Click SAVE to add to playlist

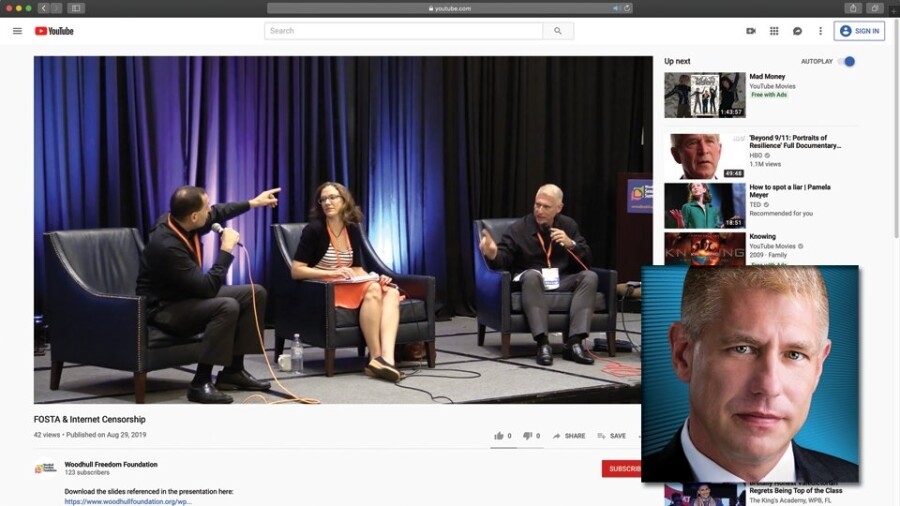(x=611, y=436)
